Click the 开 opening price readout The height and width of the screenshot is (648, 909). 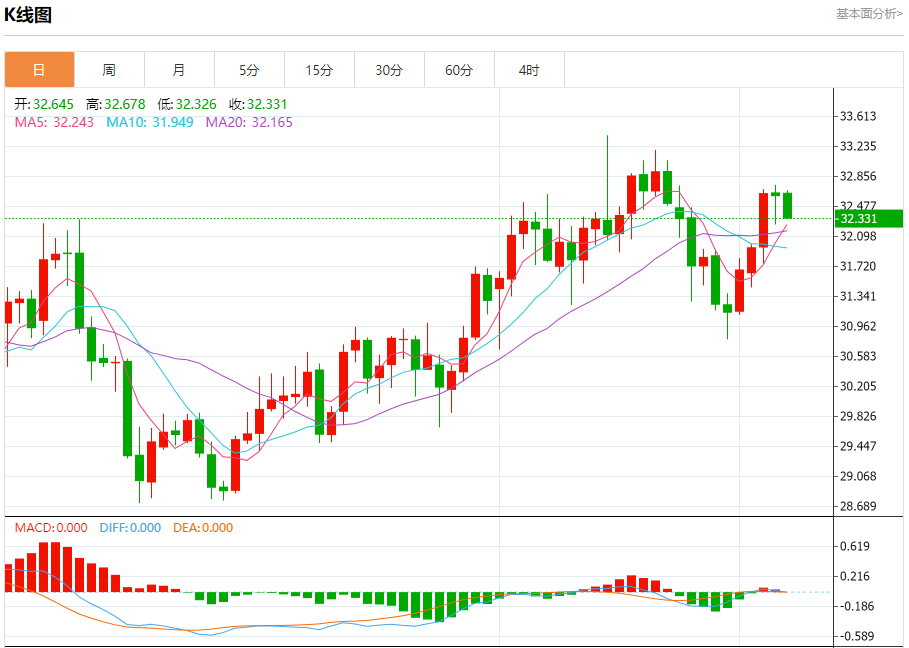tap(46, 104)
